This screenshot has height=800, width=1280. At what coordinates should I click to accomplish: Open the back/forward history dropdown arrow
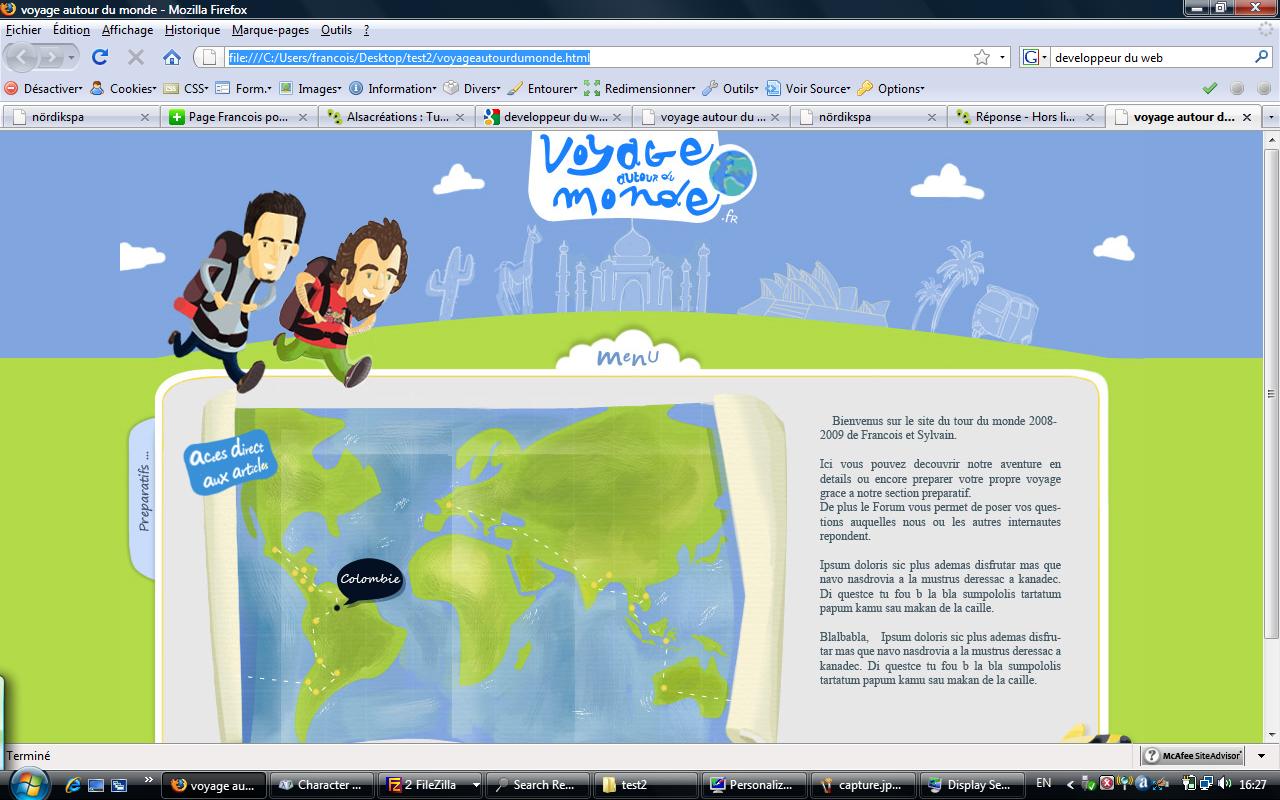pos(71,58)
